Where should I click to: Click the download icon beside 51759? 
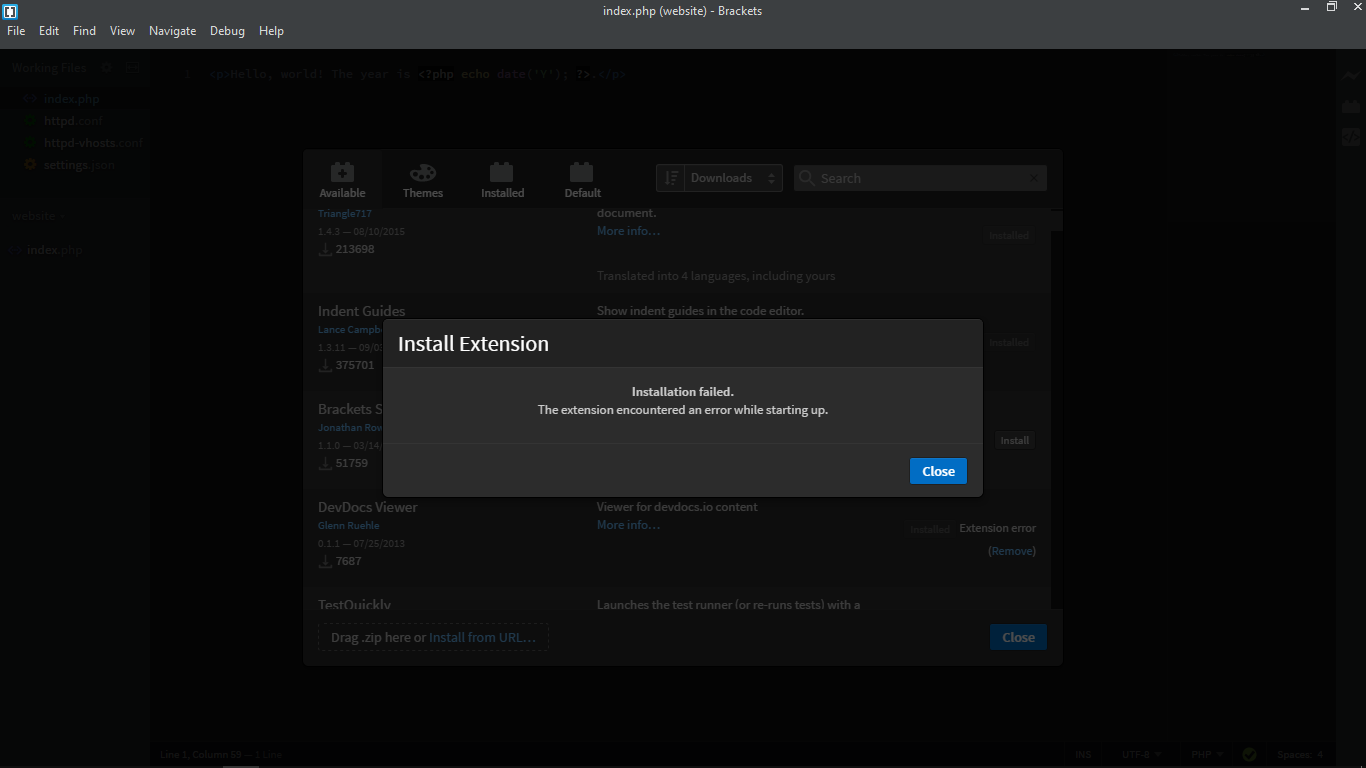point(325,463)
